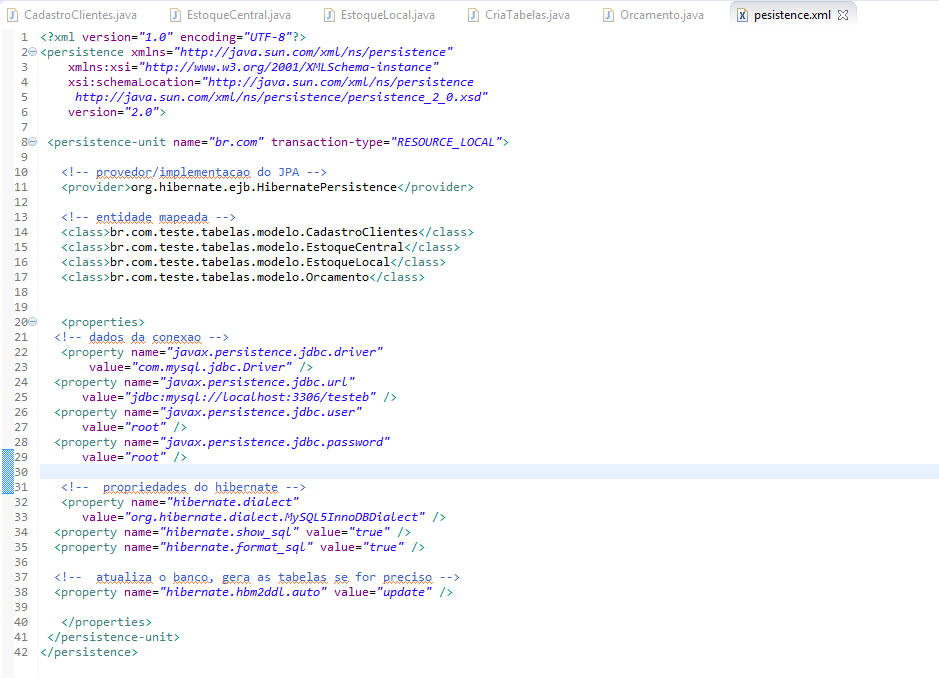The height and width of the screenshot is (678, 939).
Task: Click the closing </persistence> tag on line 42
Action: click(89, 652)
